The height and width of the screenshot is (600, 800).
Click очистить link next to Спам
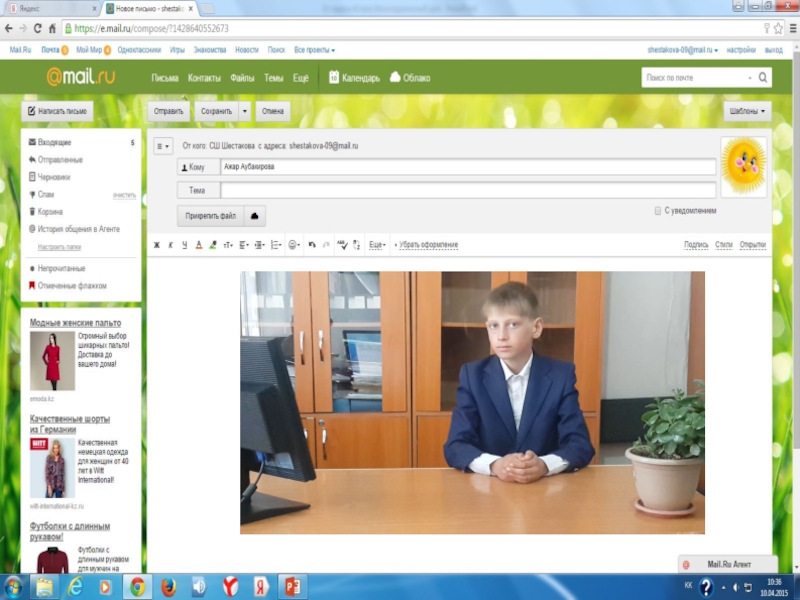pos(124,195)
